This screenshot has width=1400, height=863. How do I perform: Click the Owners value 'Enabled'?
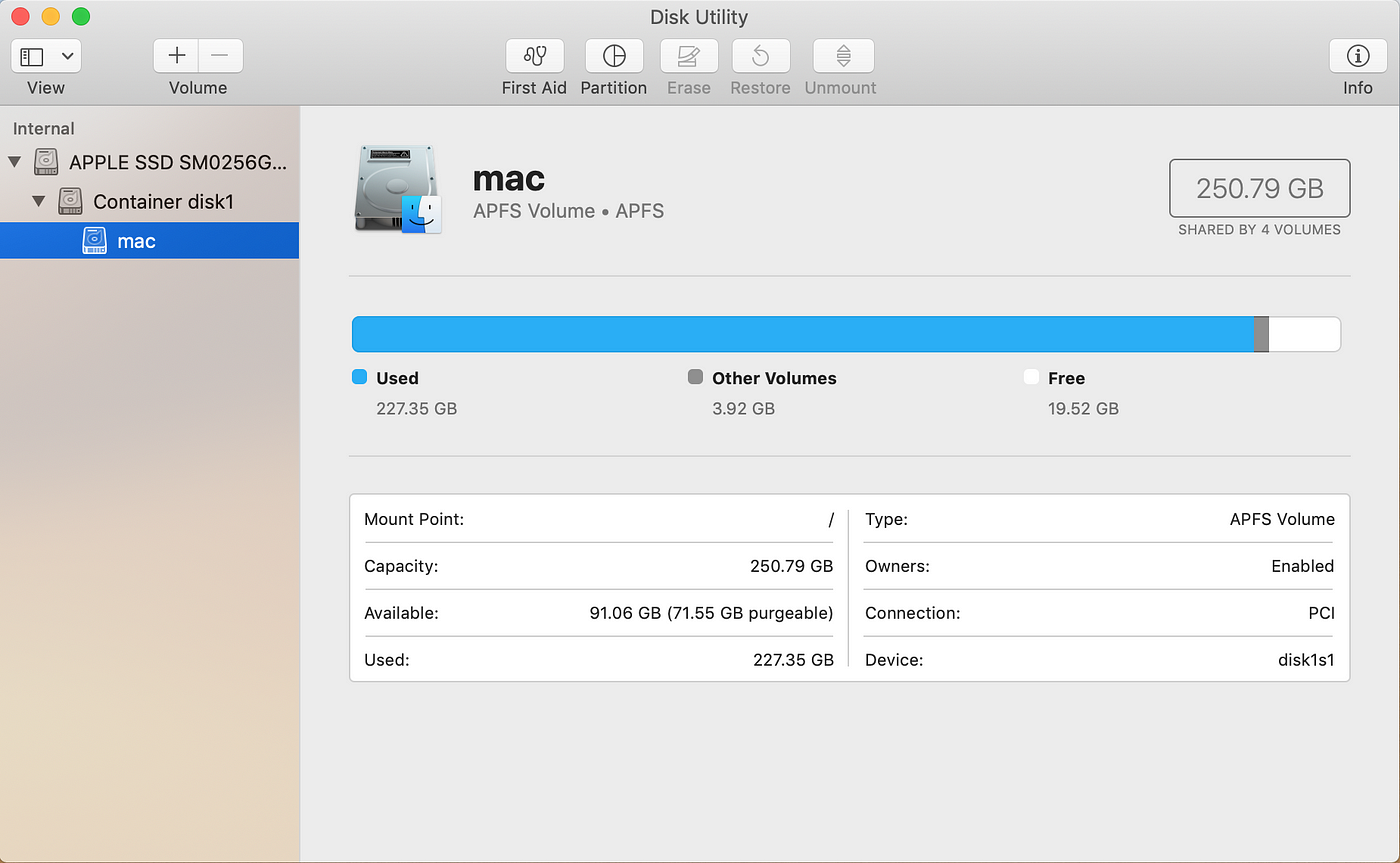pos(1303,566)
